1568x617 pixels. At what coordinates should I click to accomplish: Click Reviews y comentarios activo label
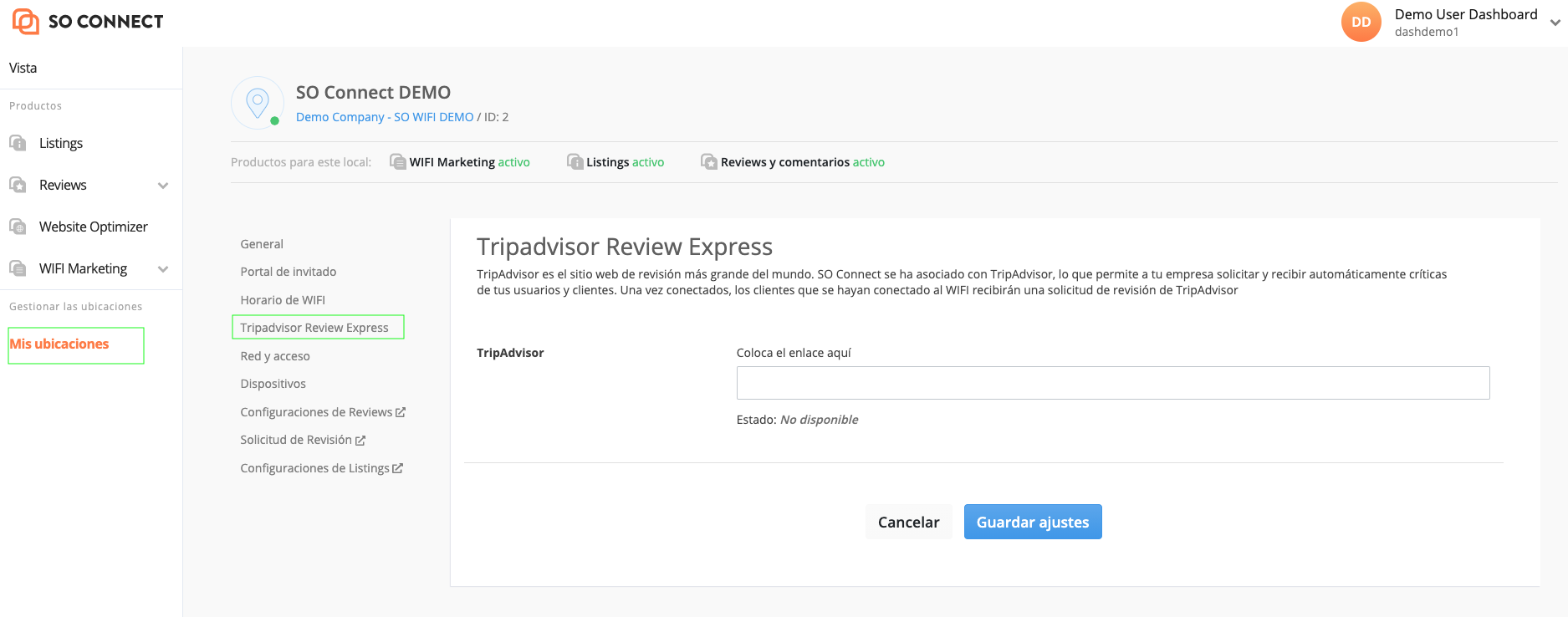coord(803,162)
